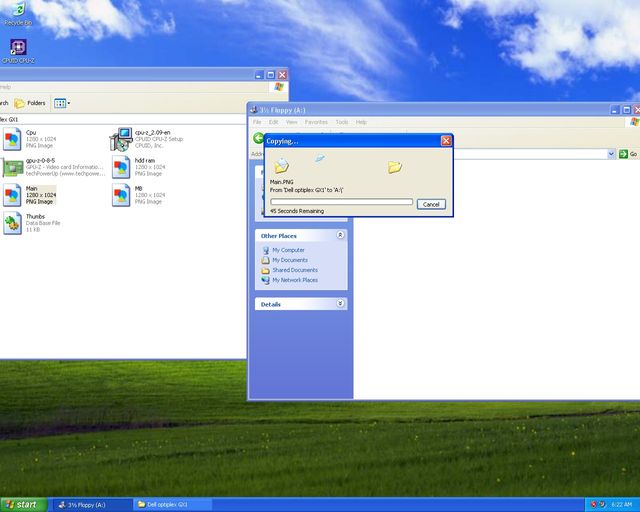640x512 pixels.
Task: Click the destination folder icon in Copying dialog
Action: (395, 167)
